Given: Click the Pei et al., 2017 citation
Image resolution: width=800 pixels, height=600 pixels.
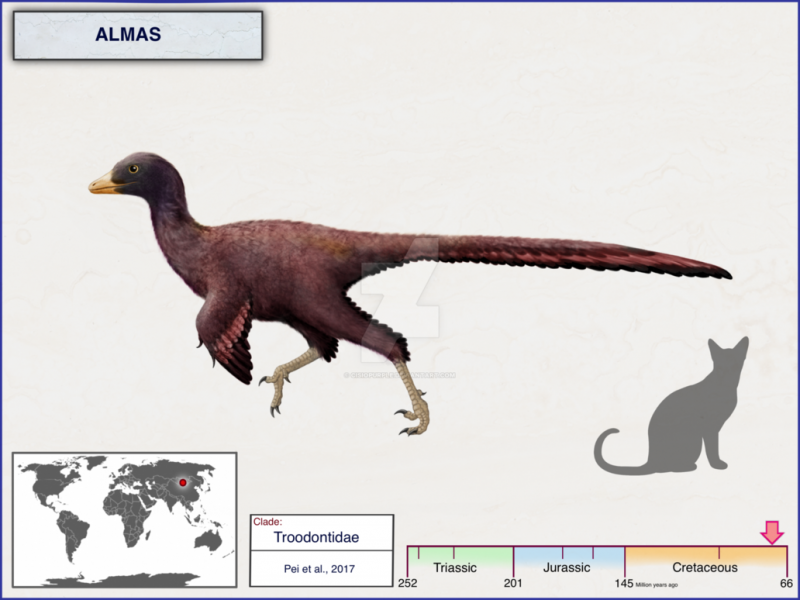Looking at the screenshot, I should (x=319, y=569).
